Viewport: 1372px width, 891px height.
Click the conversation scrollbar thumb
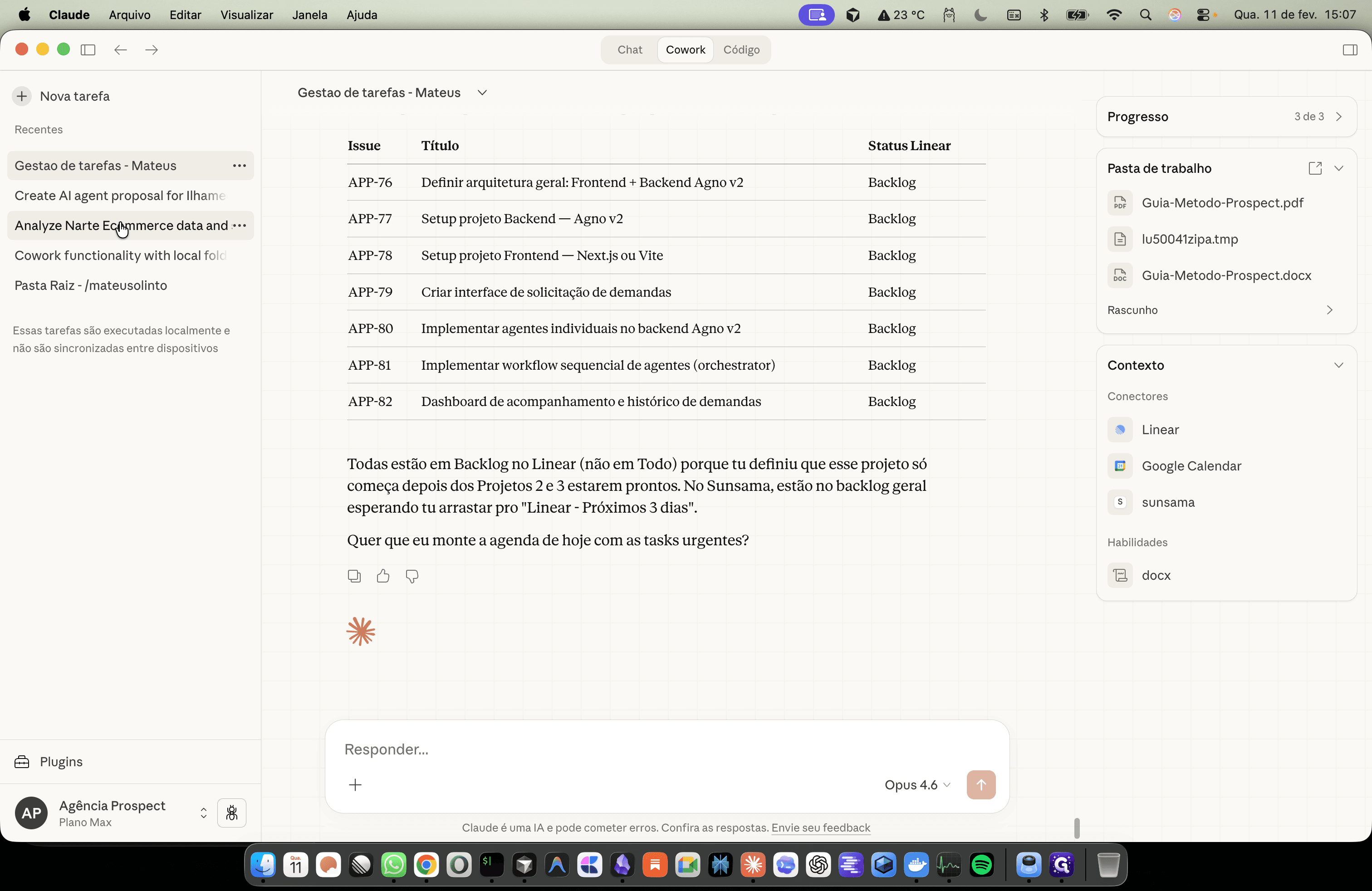click(1076, 828)
